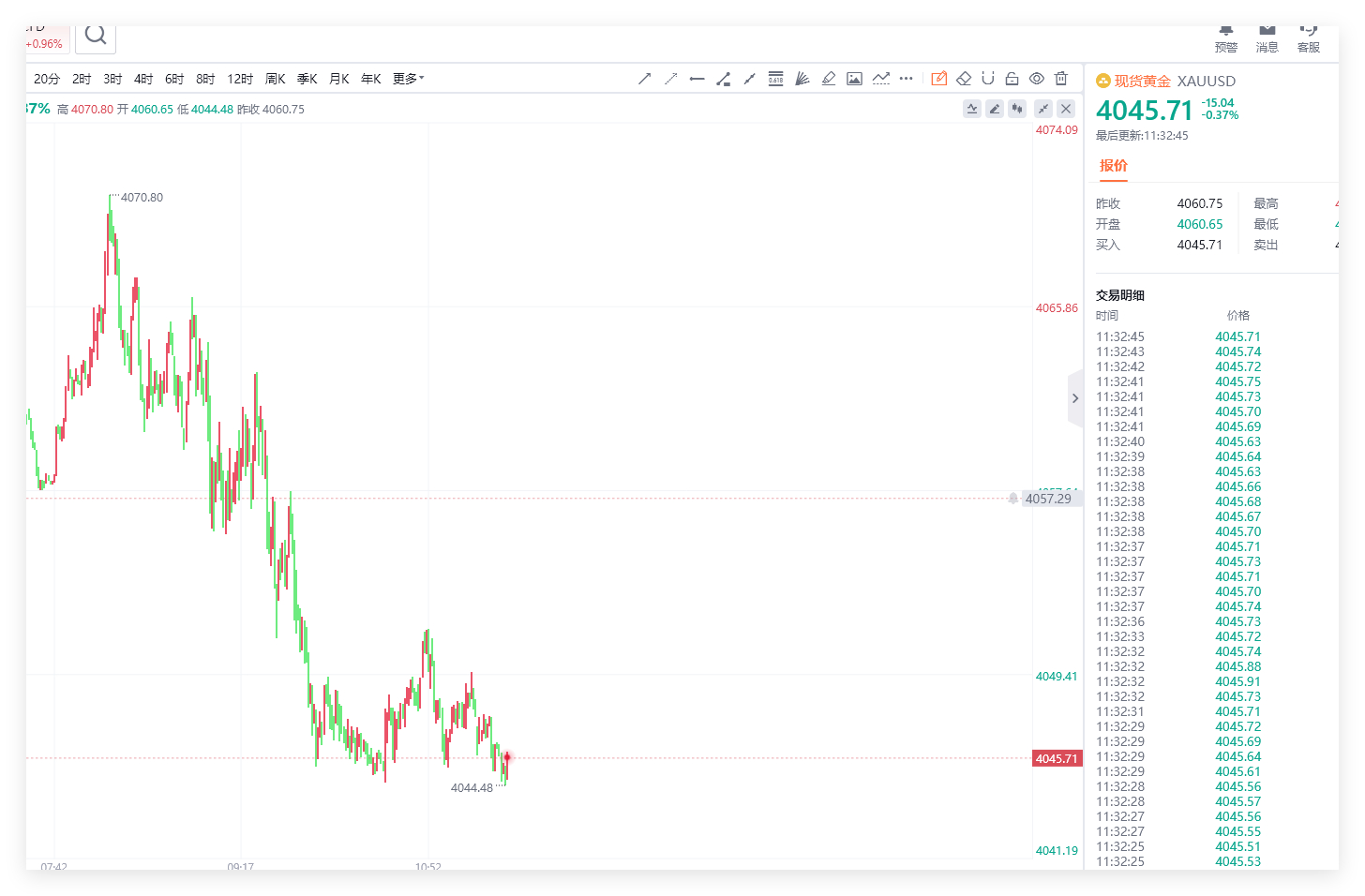Viewport: 1365px width, 896px height.
Task: Collapse the side panel with chevron arrow
Action: 1075,398
